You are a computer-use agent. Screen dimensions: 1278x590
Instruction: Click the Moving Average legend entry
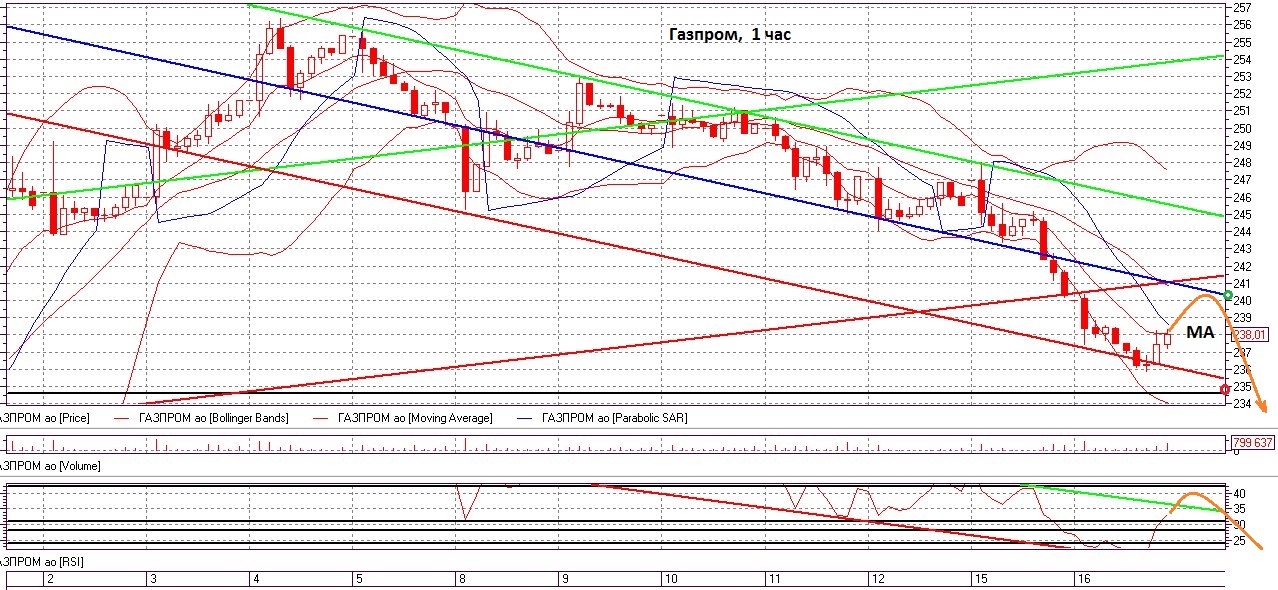[x=415, y=417]
